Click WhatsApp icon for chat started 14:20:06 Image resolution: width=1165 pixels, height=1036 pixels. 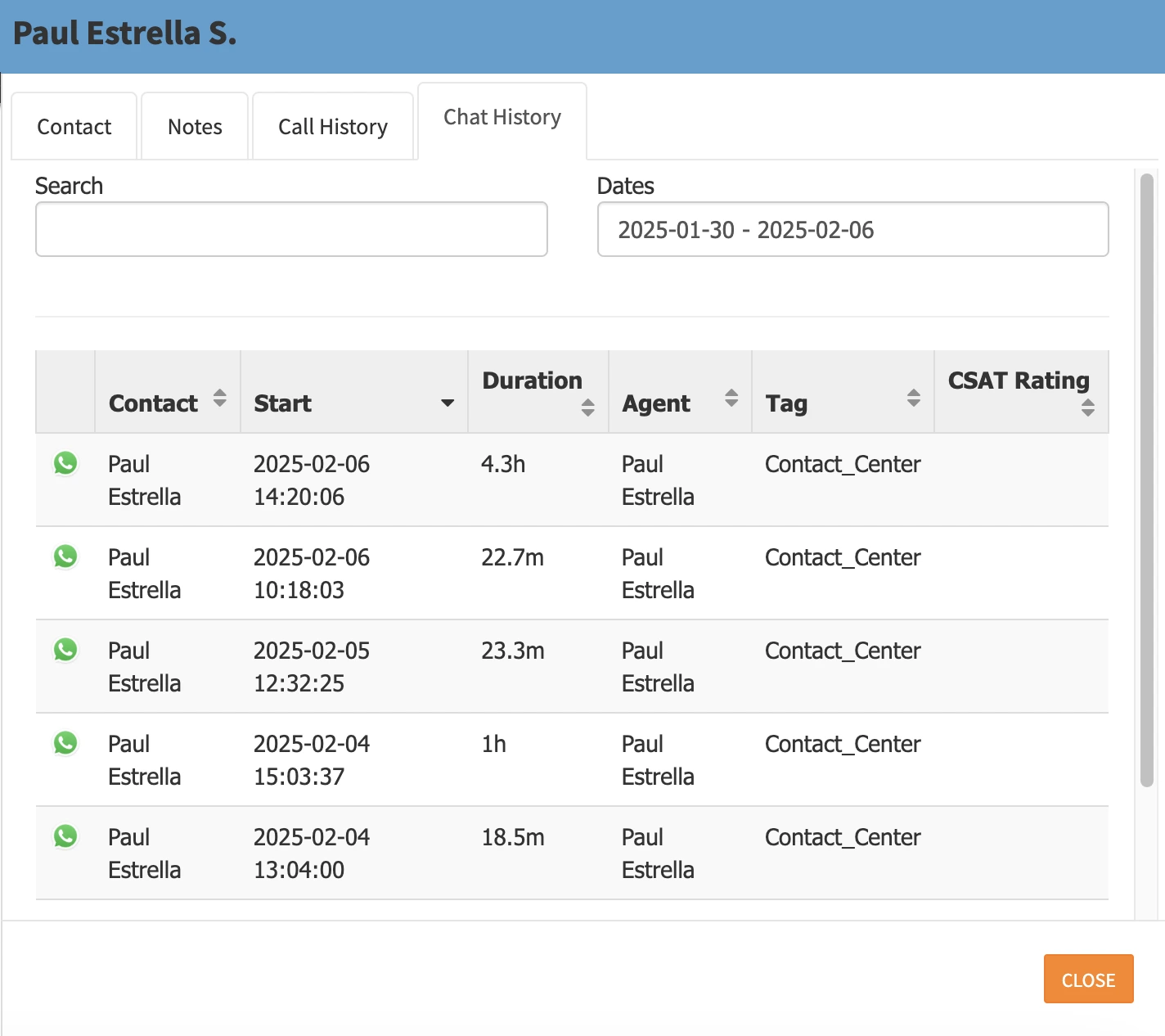[x=65, y=463]
